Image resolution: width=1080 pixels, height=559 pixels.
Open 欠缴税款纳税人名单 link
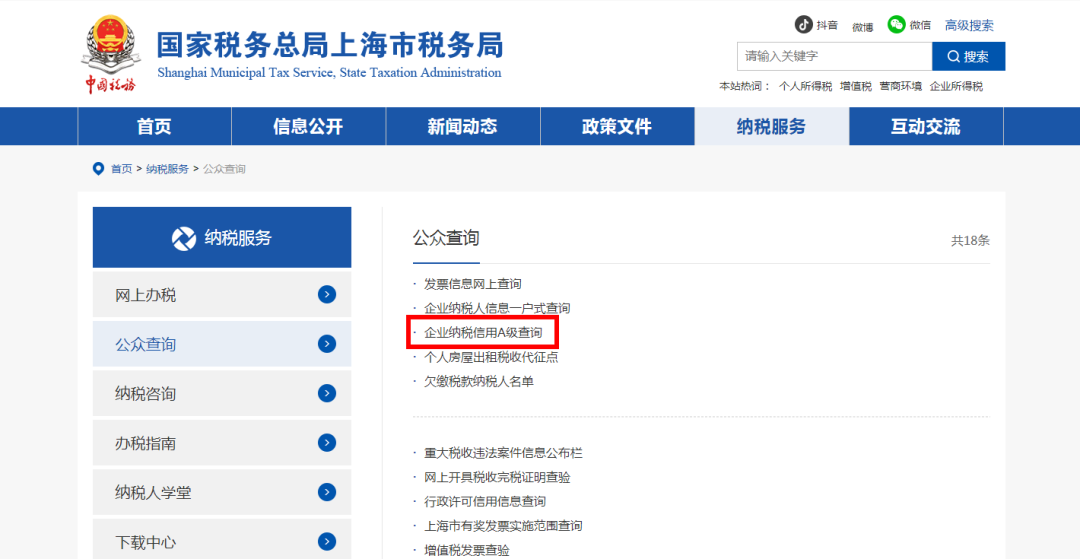[479, 381]
